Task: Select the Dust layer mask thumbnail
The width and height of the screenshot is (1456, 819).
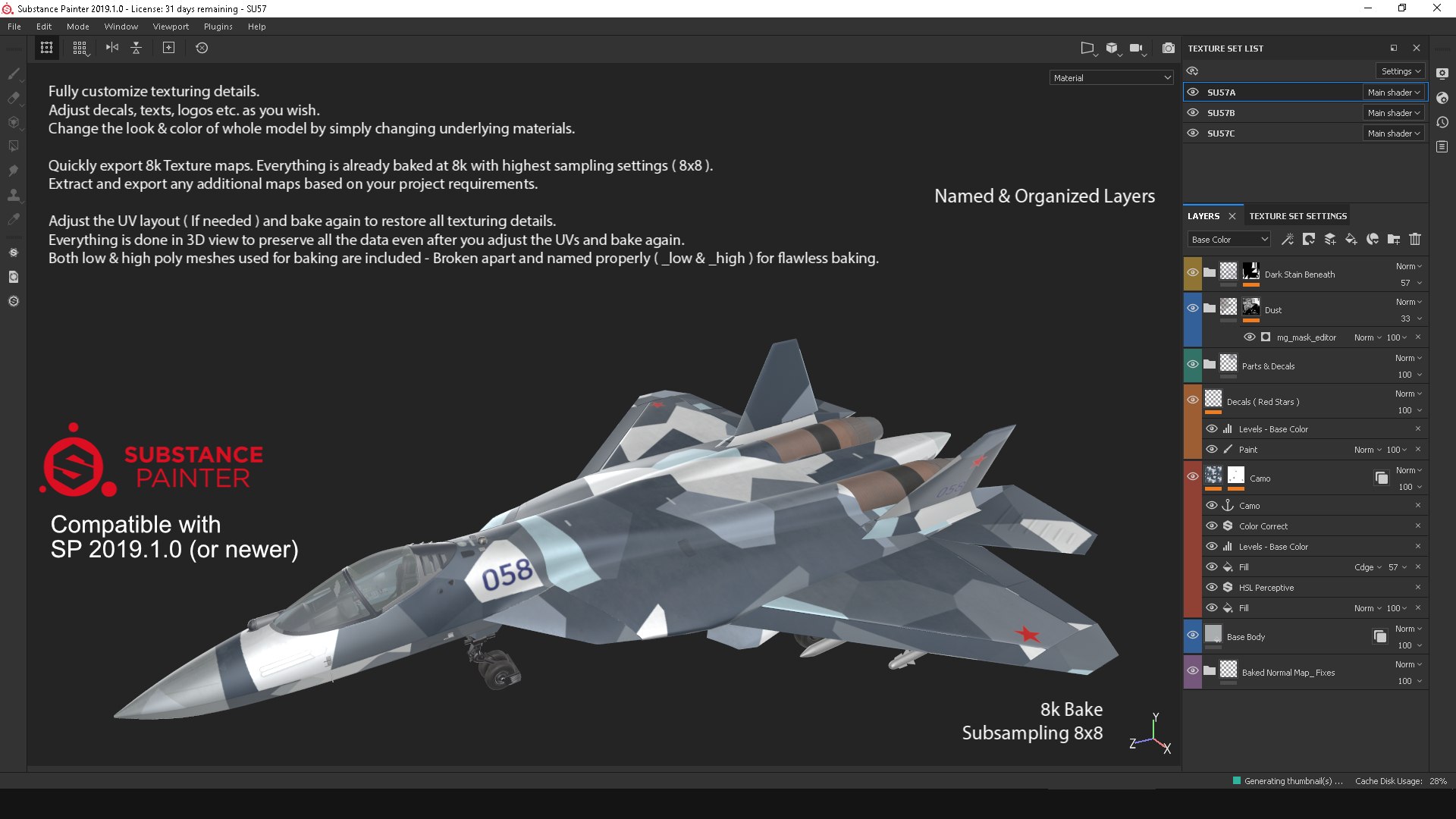Action: (1250, 307)
